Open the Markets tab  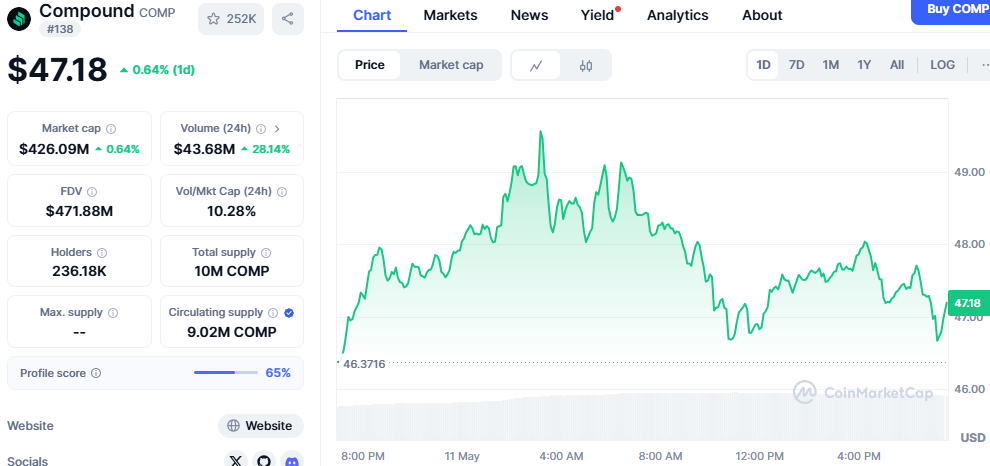click(450, 15)
